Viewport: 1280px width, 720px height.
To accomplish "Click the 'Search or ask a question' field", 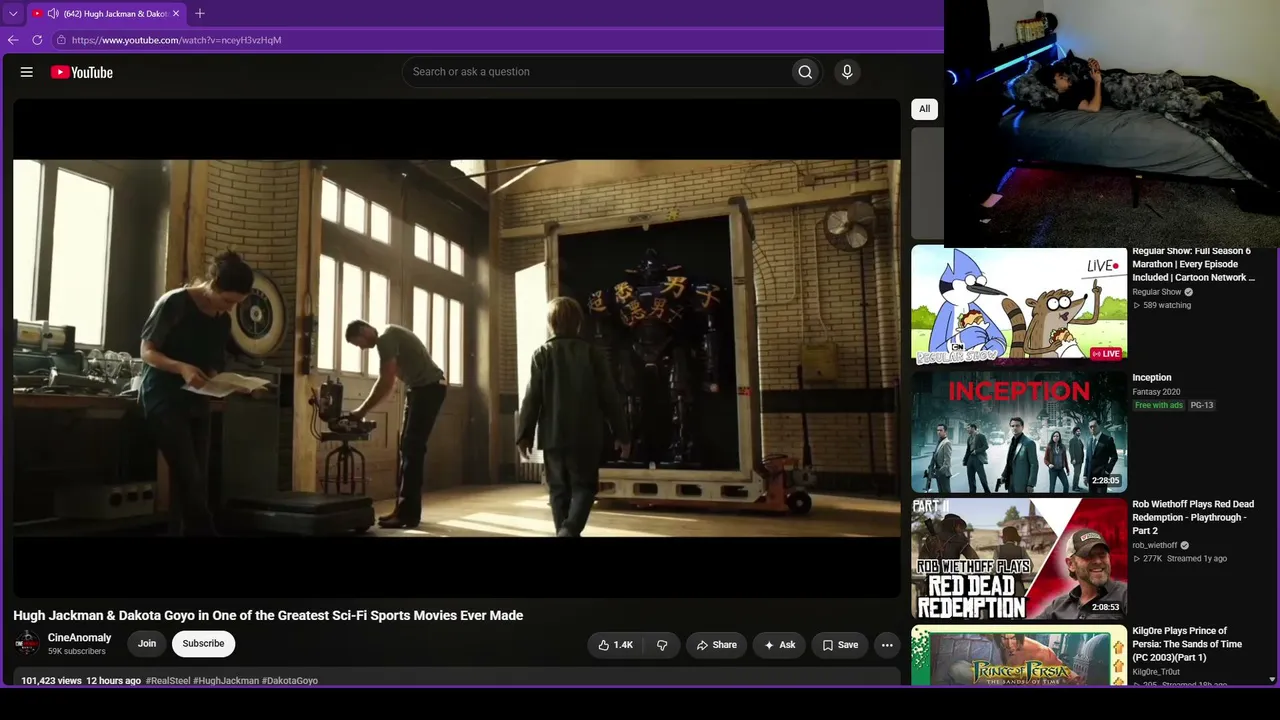I will pyautogui.click(x=596, y=72).
